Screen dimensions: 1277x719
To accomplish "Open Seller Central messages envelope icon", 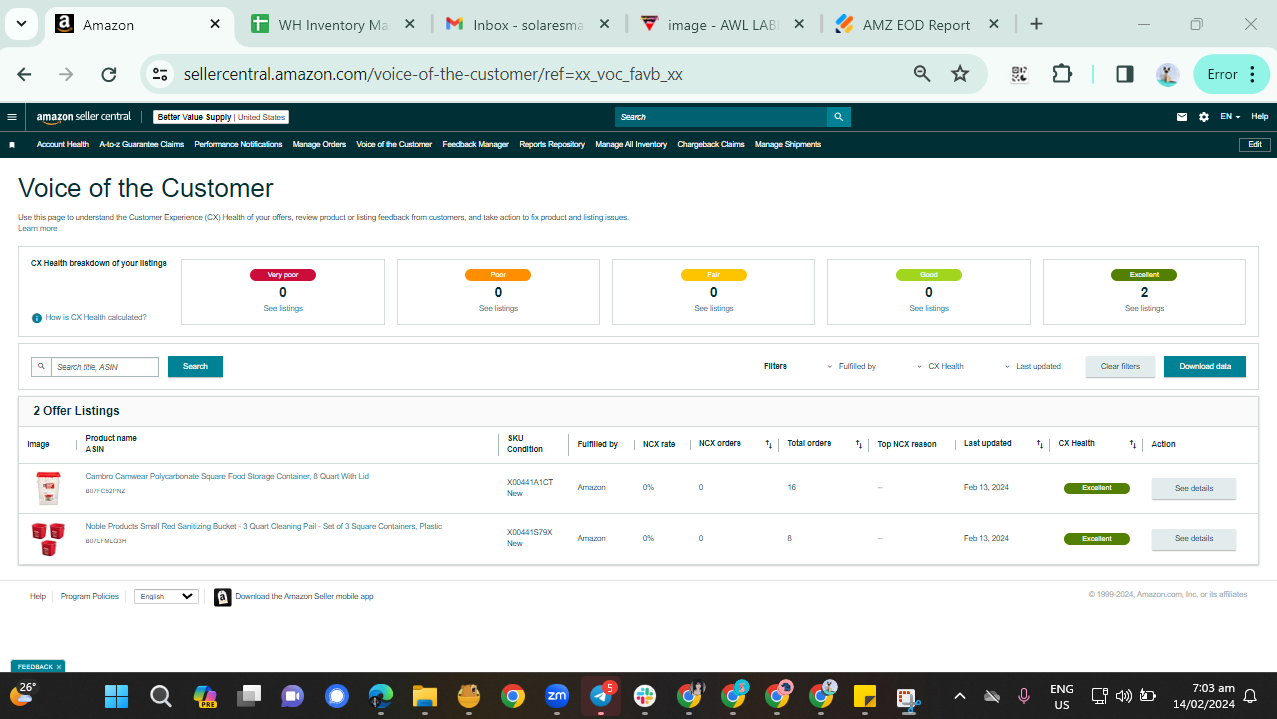I will 1182,117.
